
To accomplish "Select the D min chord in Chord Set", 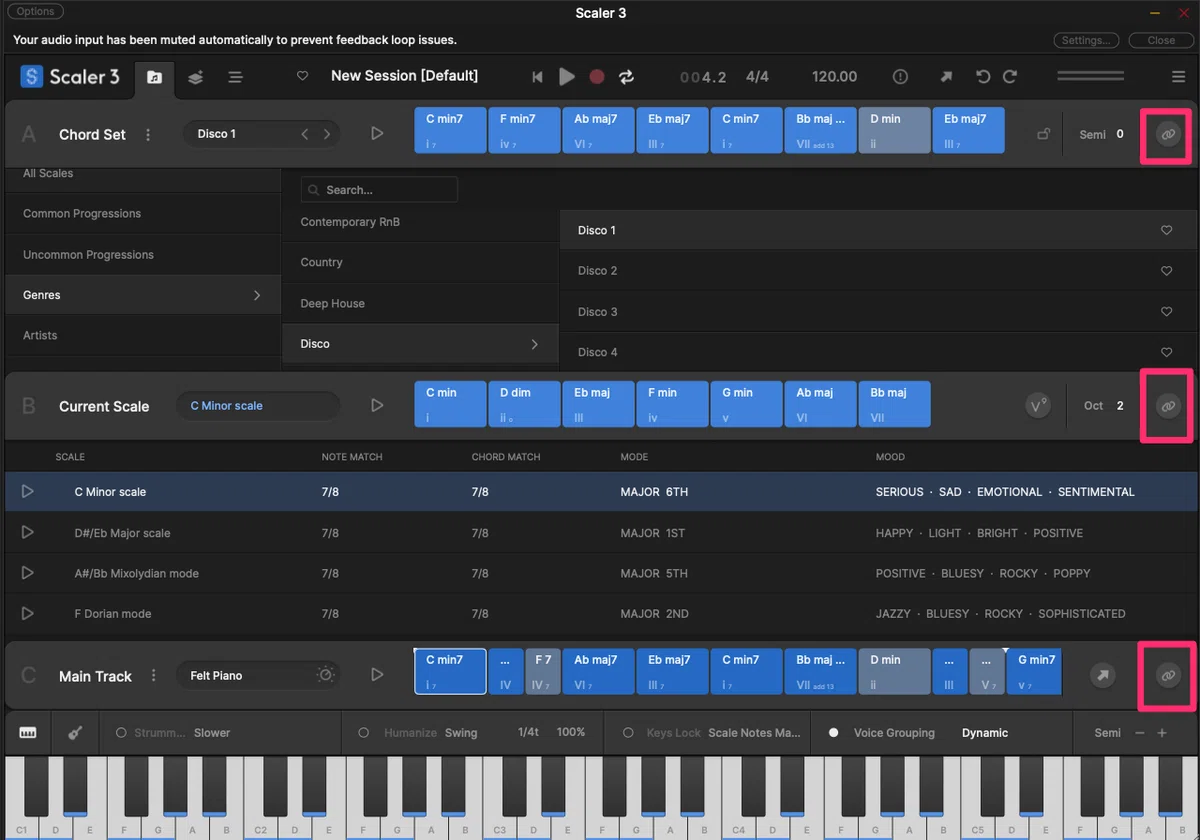I will (x=894, y=131).
